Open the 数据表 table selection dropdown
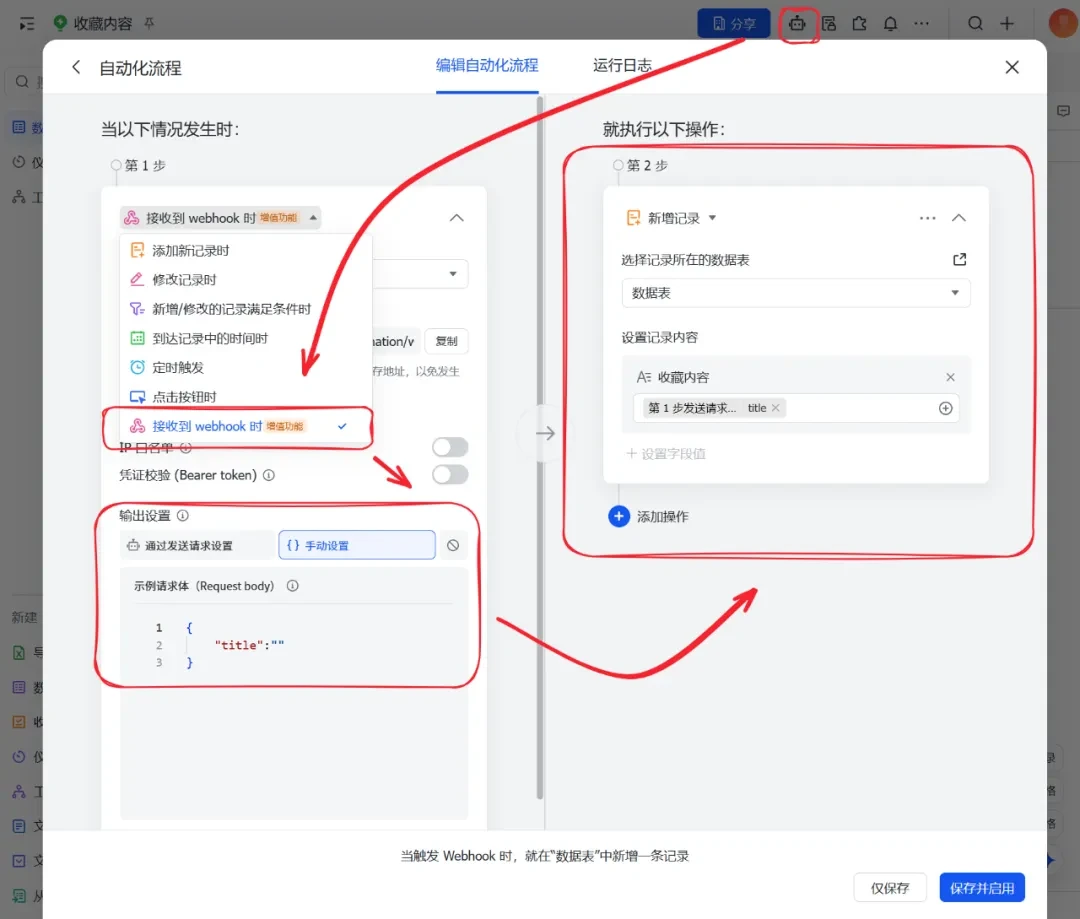 [796, 293]
